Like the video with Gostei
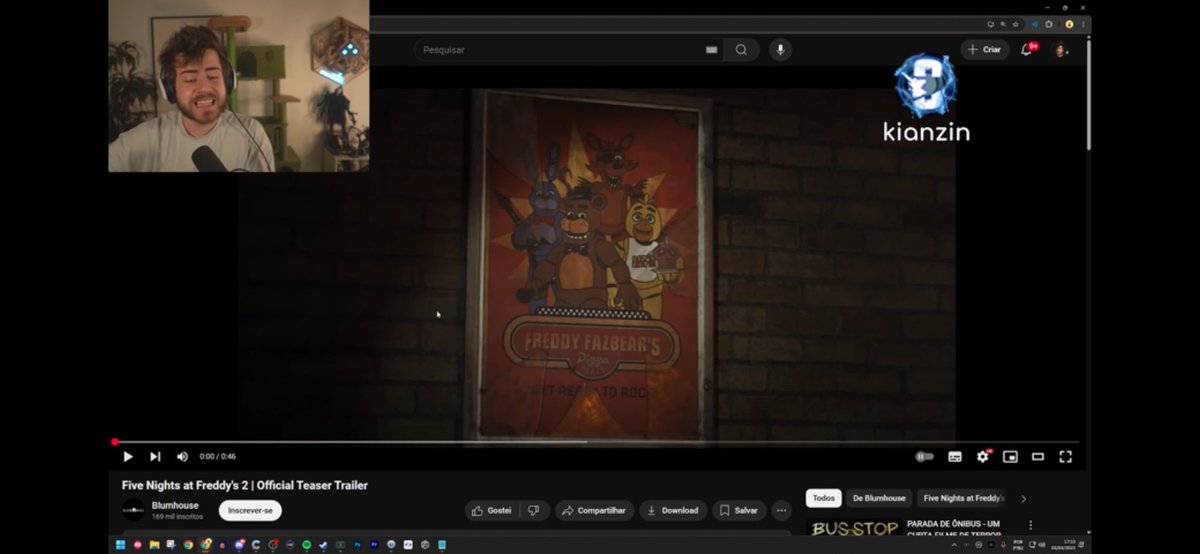This screenshot has width=1200, height=554. pyautogui.click(x=491, y=510)
